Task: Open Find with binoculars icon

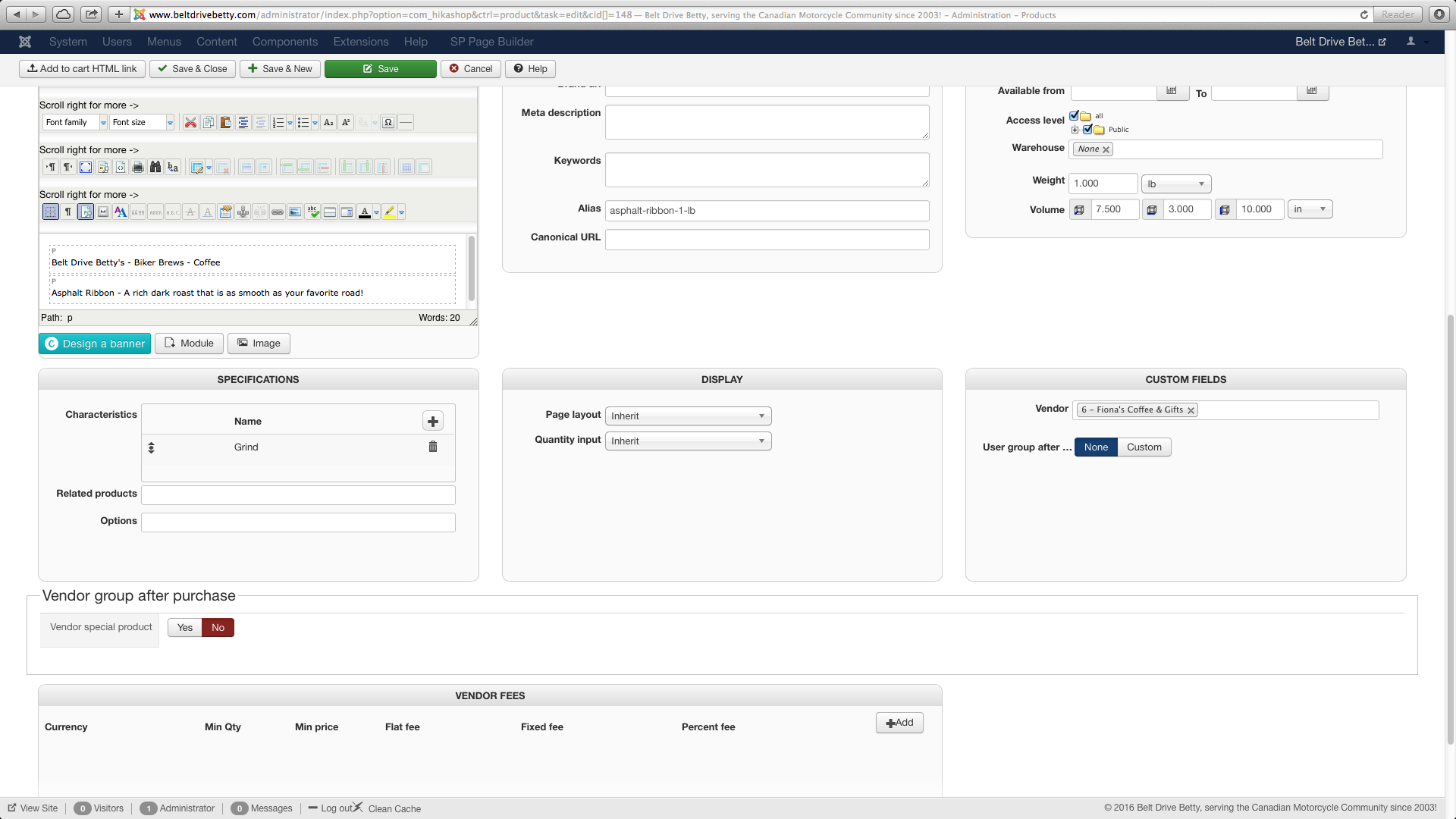Action: 155,167
